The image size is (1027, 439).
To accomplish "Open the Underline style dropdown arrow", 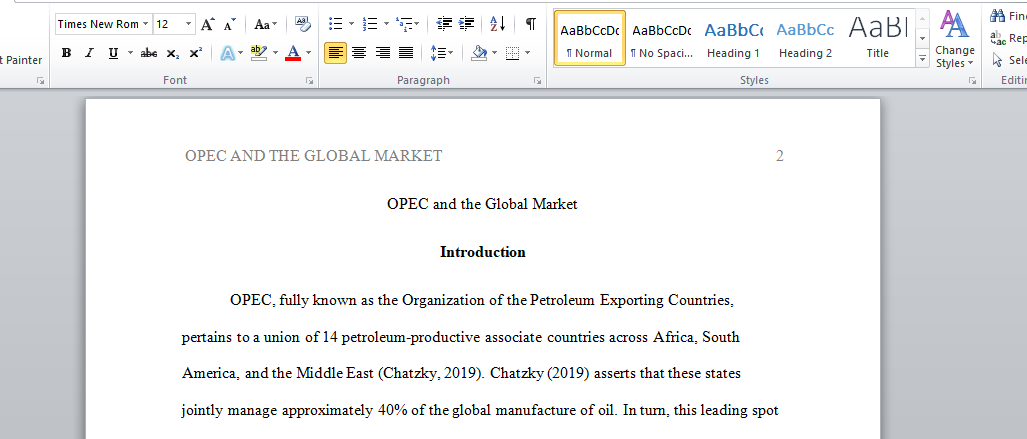I will pyautogui.click(x=130, y=53).
